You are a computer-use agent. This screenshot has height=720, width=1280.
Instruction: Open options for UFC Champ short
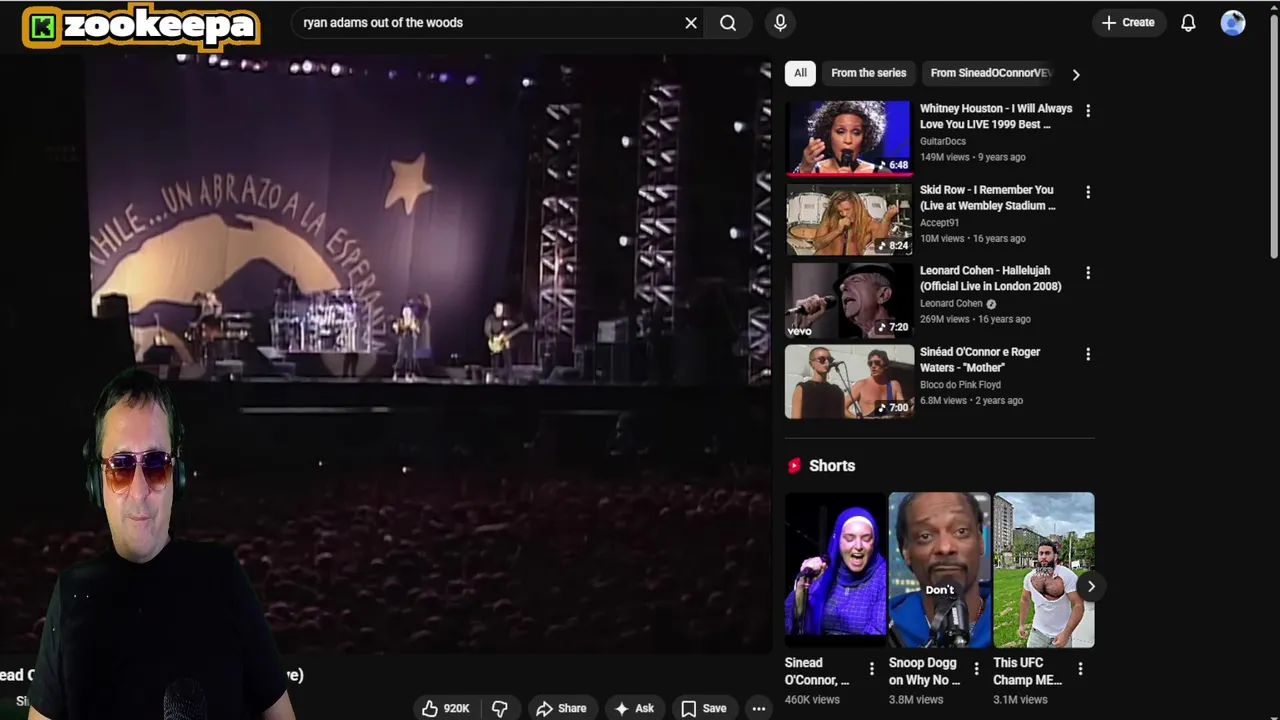point(1080,669)
